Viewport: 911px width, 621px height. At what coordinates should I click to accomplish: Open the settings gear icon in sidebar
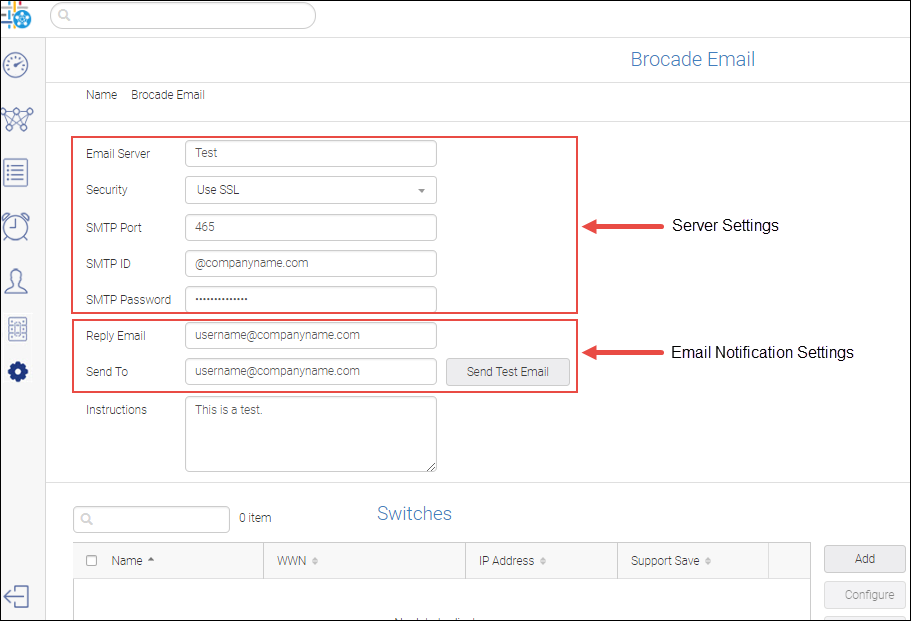click(x=17, y=372)
